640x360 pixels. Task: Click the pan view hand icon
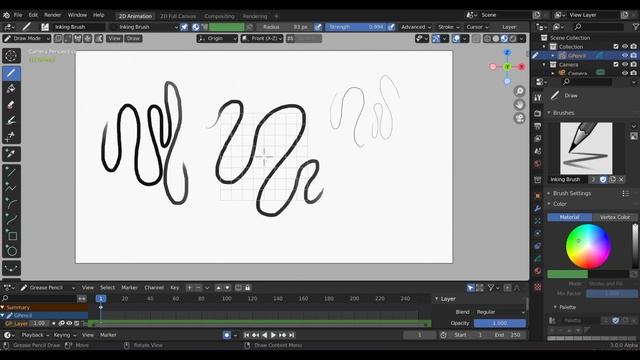pos(520,104)
